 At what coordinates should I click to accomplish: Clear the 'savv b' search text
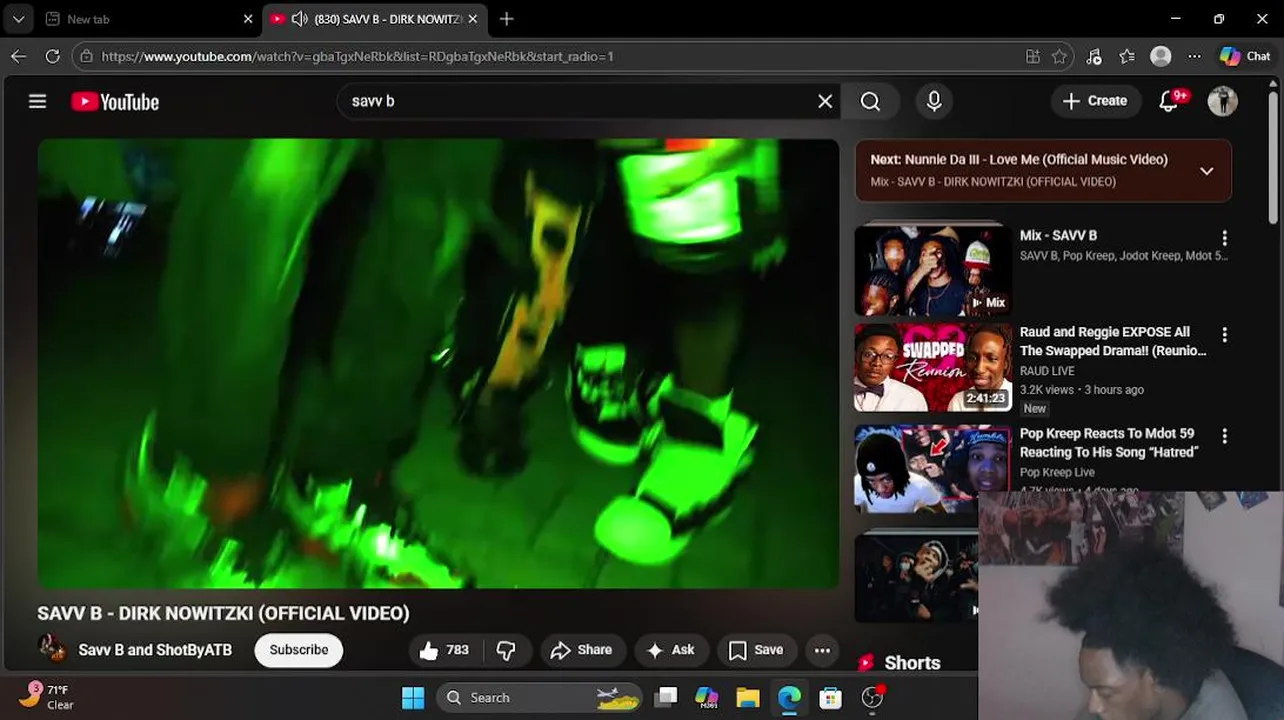[x=825, y=101]
